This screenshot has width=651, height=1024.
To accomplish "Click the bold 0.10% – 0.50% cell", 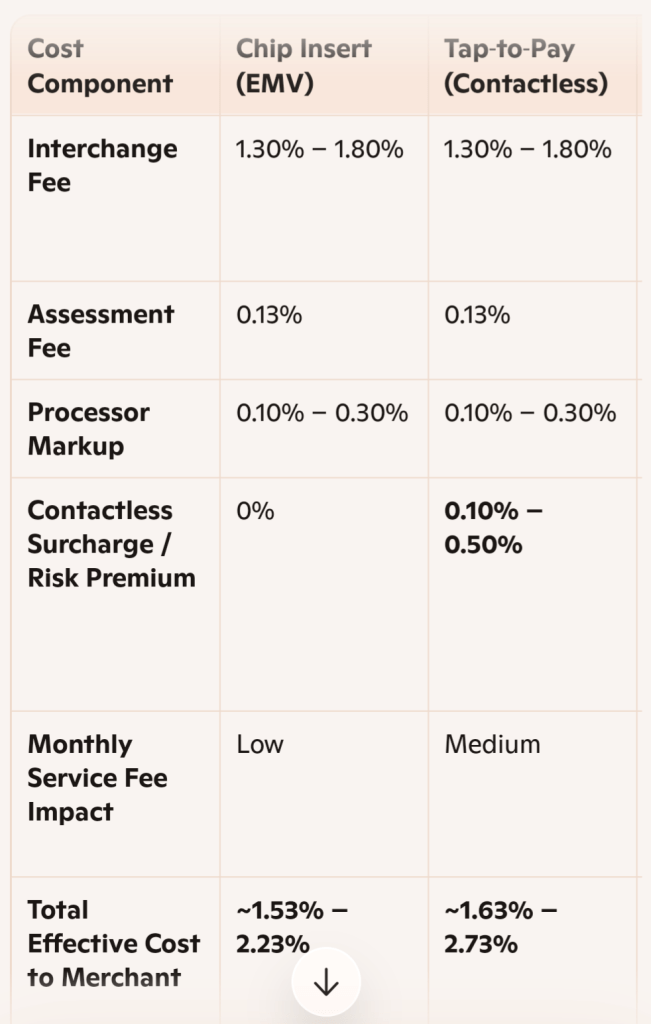I will (x=493, y=528).
